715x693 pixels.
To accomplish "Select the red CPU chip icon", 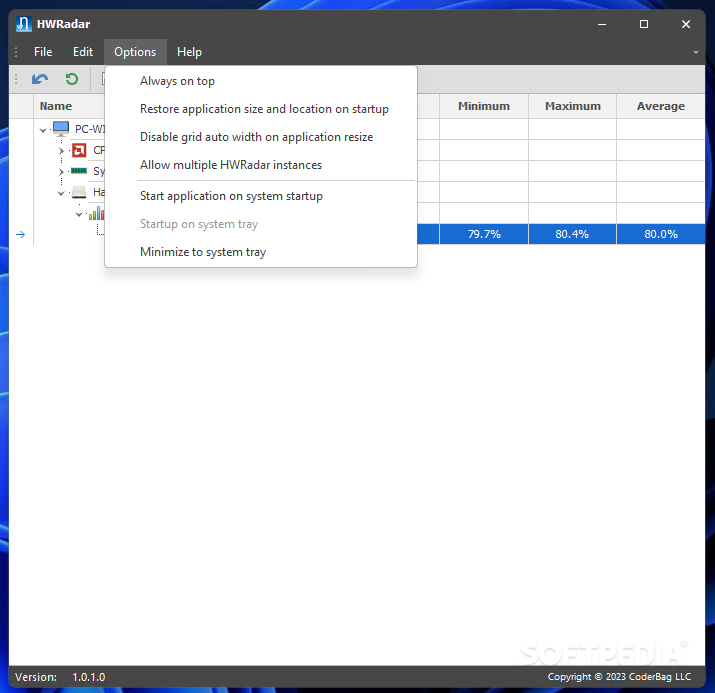I will point(79,150).
